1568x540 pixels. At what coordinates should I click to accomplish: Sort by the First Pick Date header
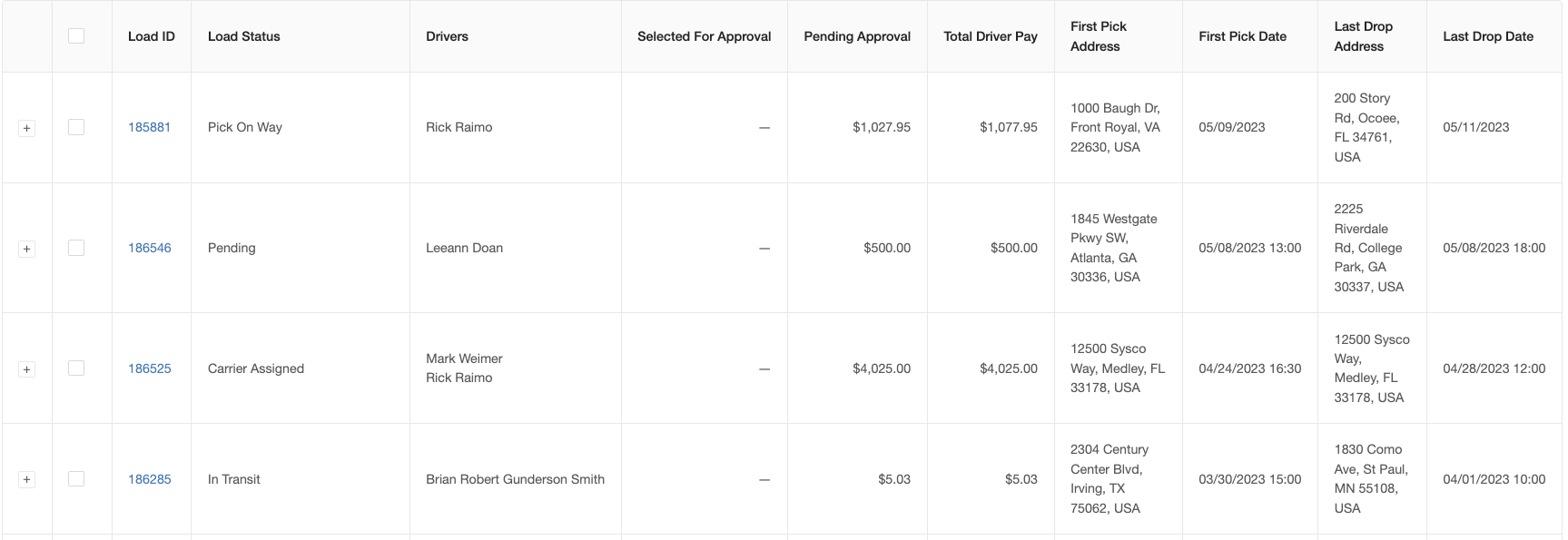pos(1242,36)
